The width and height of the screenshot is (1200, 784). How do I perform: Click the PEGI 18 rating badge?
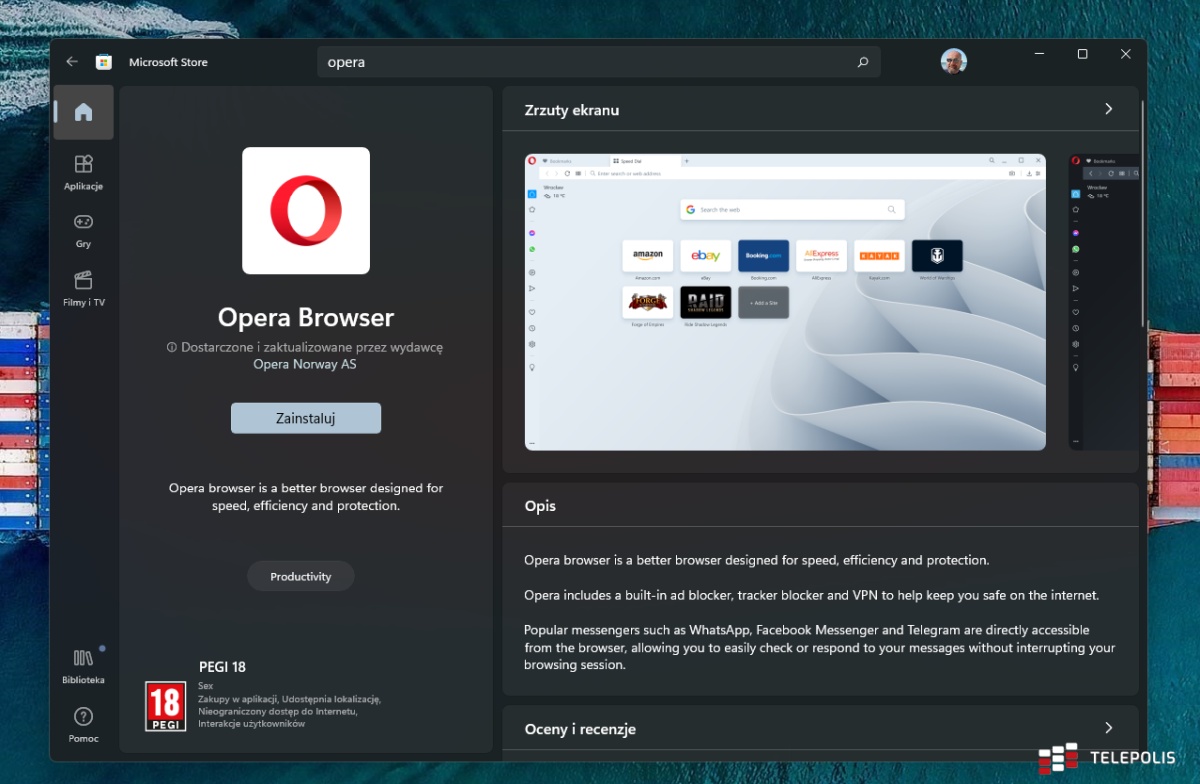click(165, 705)
